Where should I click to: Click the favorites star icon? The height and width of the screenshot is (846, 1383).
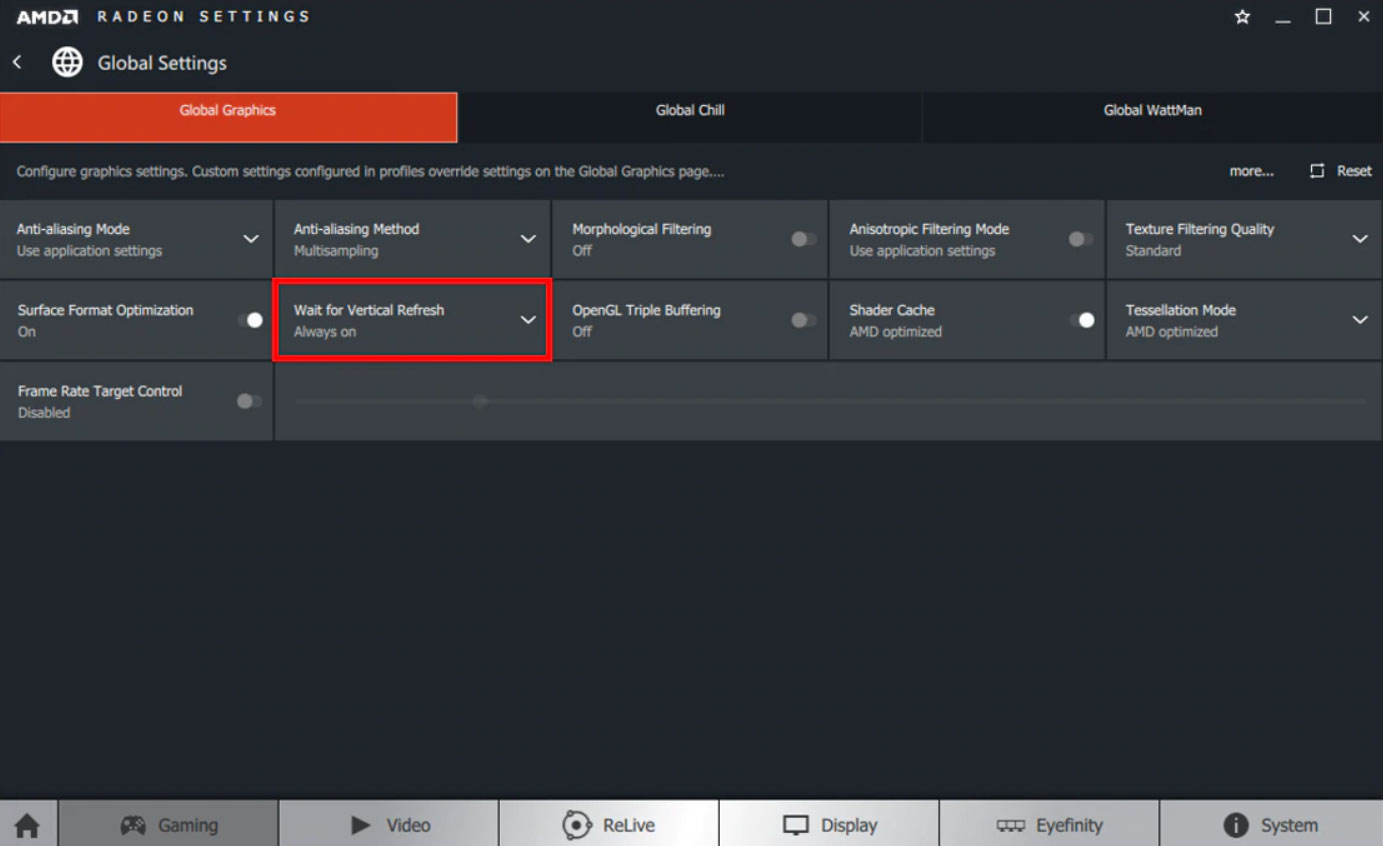point(1242,17)
